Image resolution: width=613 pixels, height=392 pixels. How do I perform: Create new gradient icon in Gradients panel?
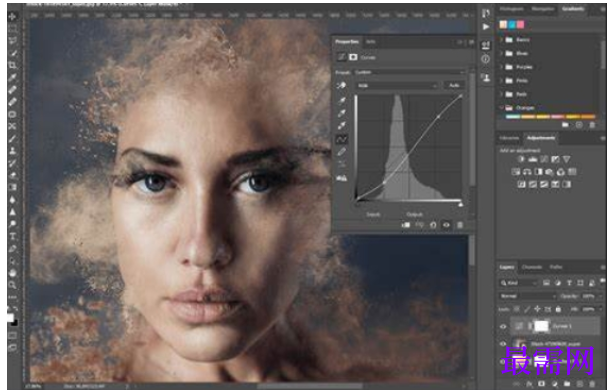point(579,125)
